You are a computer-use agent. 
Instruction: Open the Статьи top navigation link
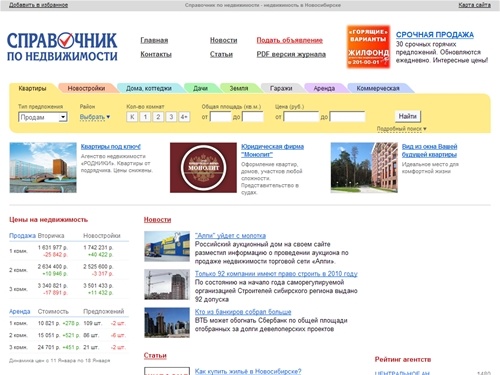pos(221,54)
